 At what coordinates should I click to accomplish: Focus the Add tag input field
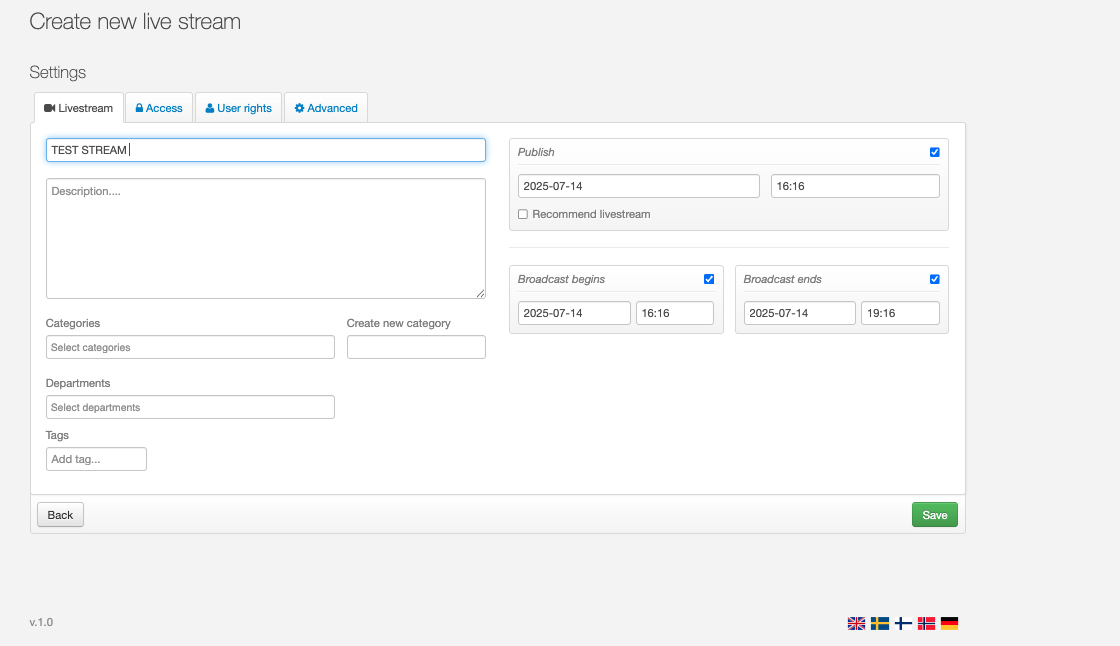pyautogui.click(x=96, y=459)
